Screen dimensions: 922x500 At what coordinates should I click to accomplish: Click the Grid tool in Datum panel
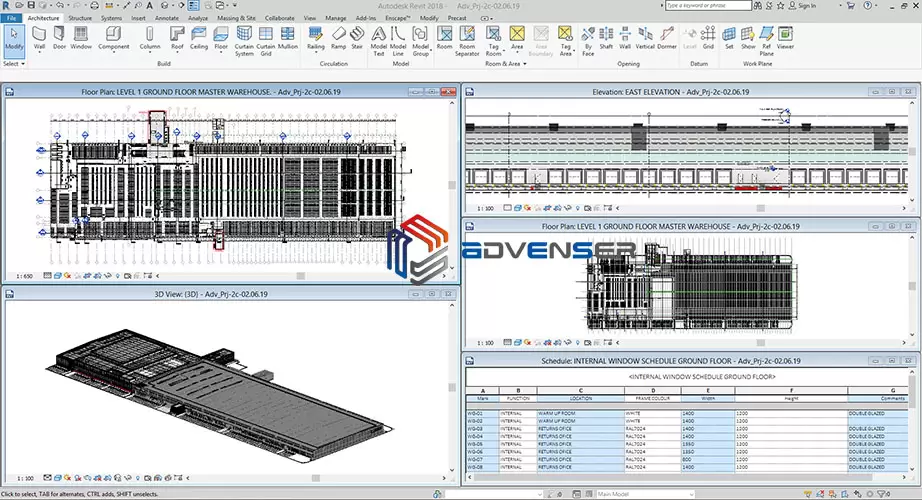[x=707, y=37]
